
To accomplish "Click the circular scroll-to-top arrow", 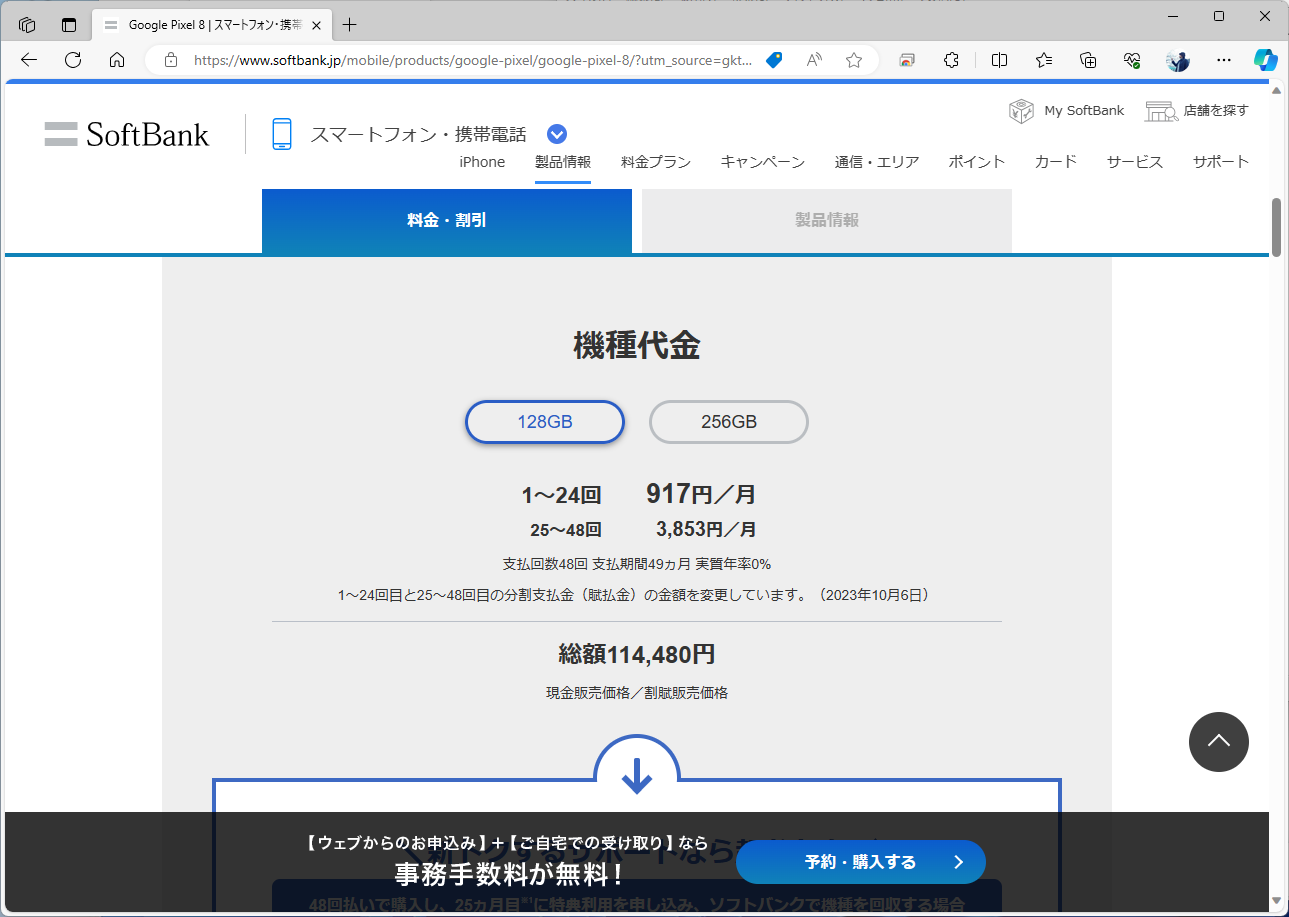I will [1218, 742].
